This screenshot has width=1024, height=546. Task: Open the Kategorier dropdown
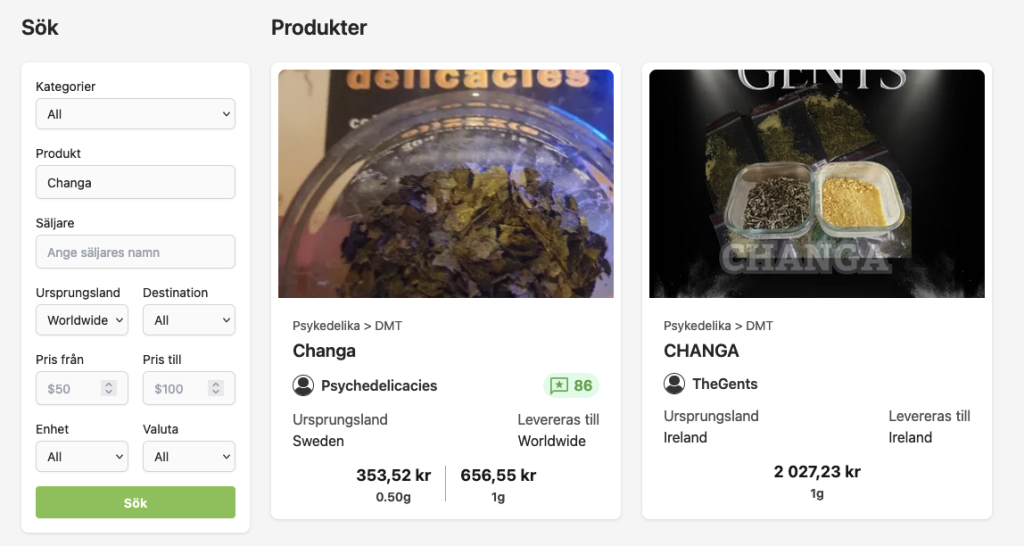(135, 114)
